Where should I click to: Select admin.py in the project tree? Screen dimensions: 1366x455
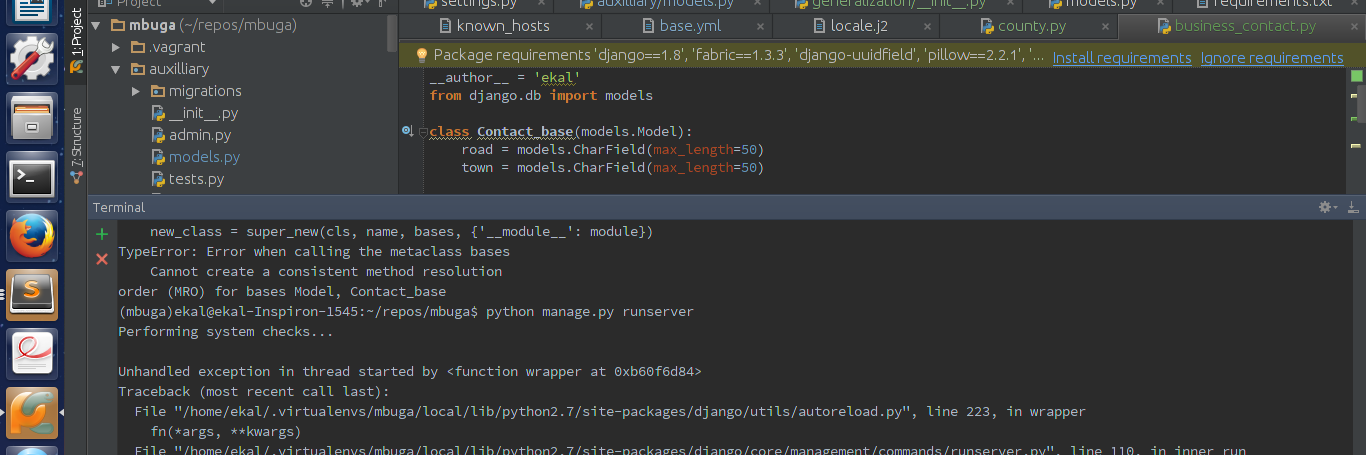[200, 135]
